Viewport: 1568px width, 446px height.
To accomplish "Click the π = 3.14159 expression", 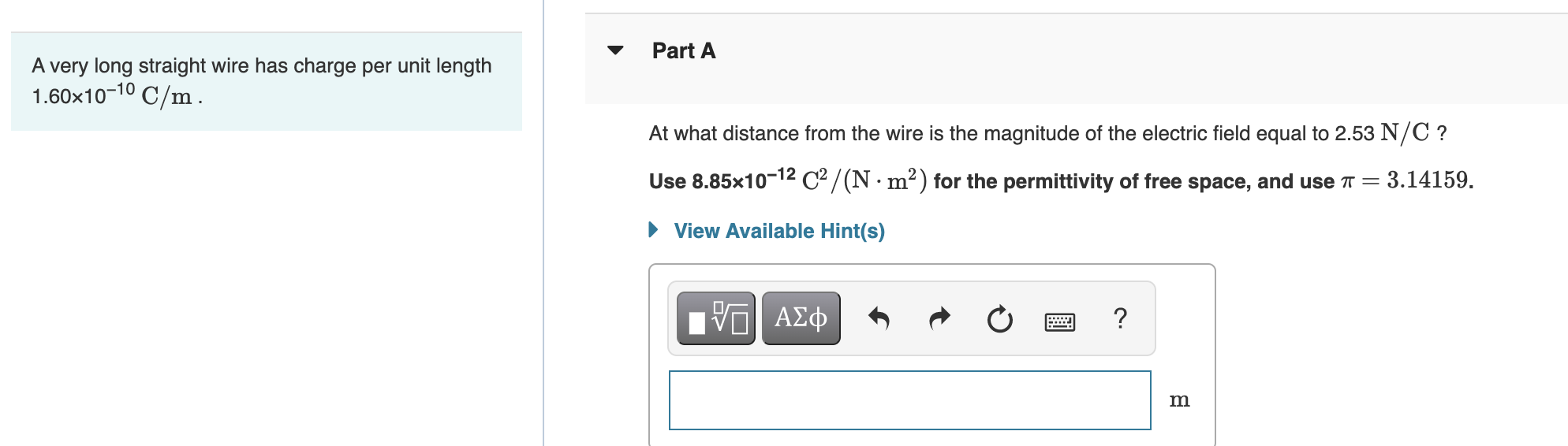I will click(1406, 180).
